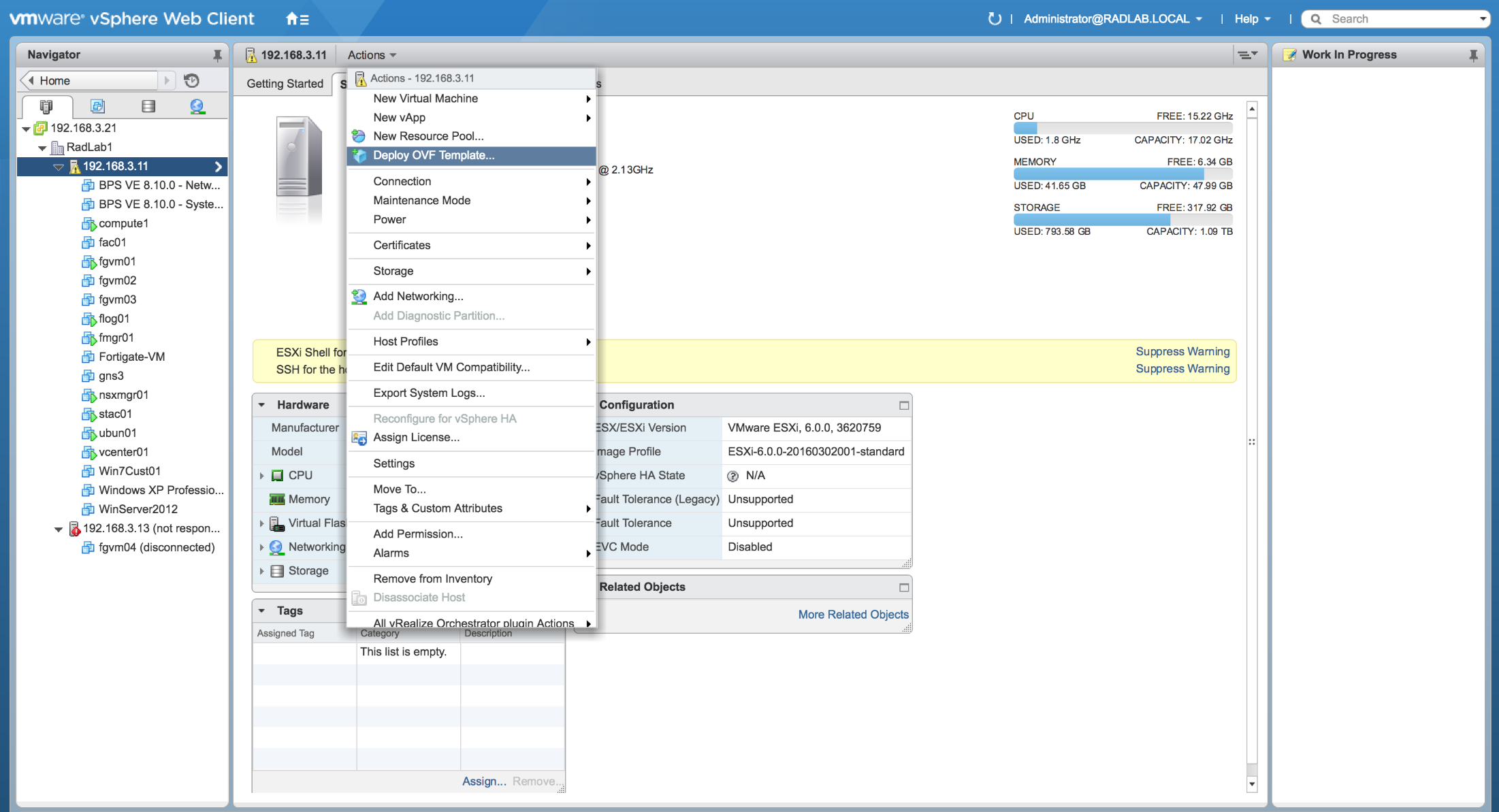Open the Hosts and Clusters navigator tab
This screenshot has height=812, width=1499.
pyautogui.click(x=46, y=106)
